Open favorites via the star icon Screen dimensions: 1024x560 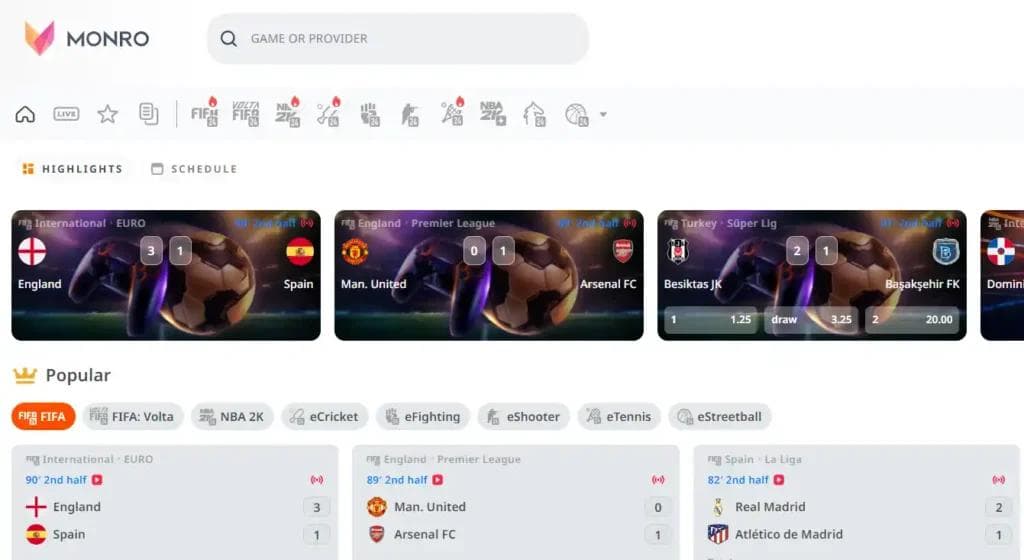pos(108,114)
